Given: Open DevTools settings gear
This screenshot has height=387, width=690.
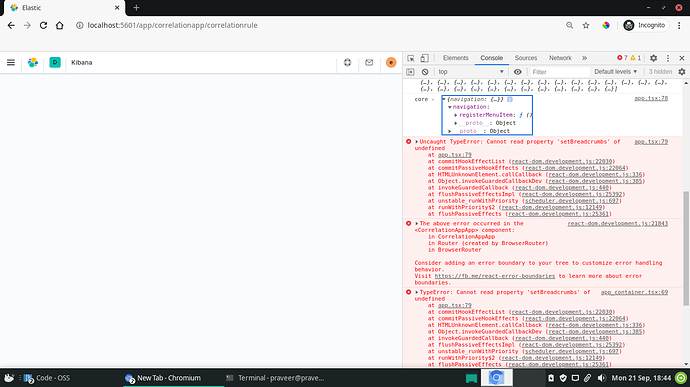Looking at the screenshot, I should point(653,58).
